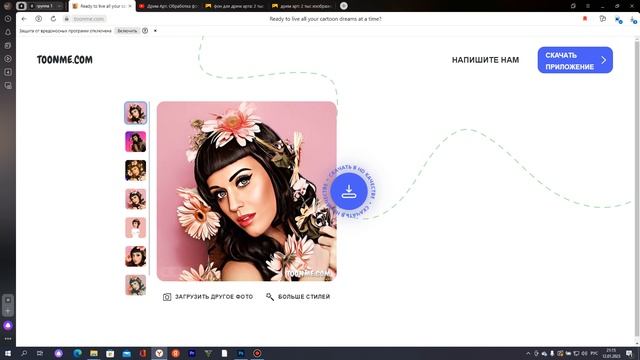Click the taskbar search magnifier
This screenshot has width=640, height=360.
pyautogui.click(x=24, y=353)
